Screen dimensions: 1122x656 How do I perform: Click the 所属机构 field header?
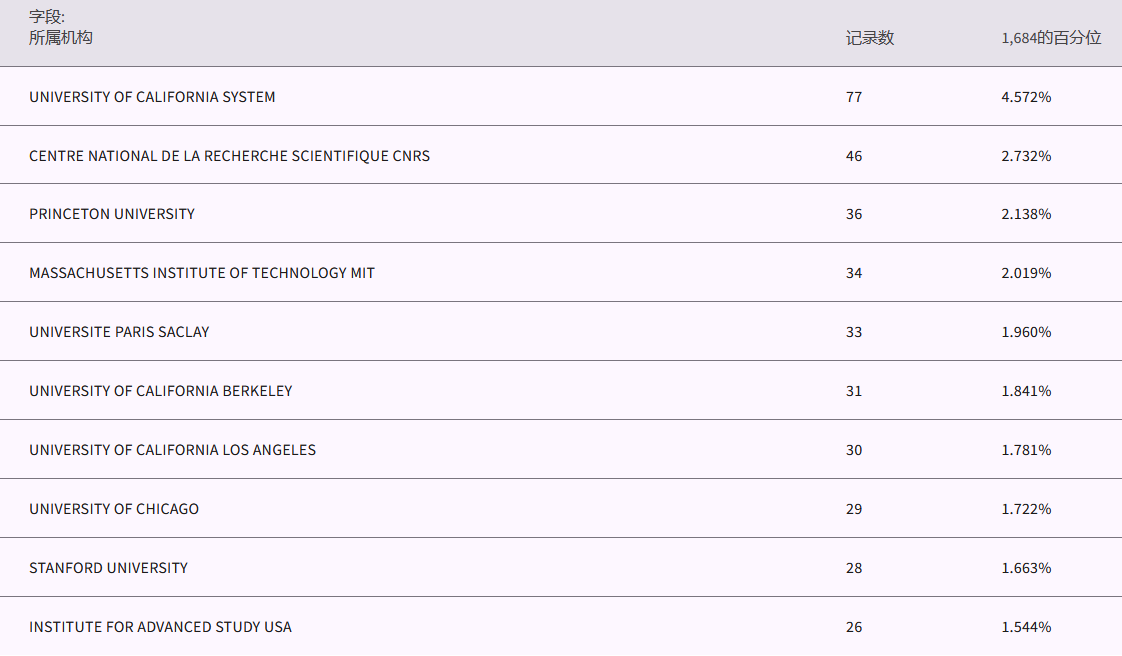(x=61, y=38)
